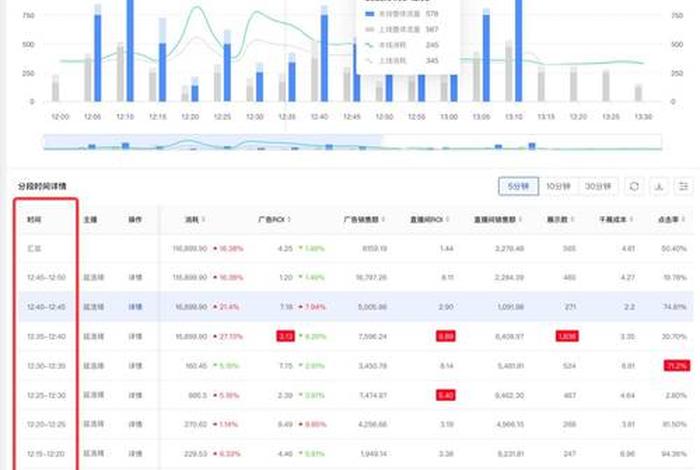This screenshot has width=700, height=470.
Task: Open 详情 for the 12:45~12:50 row
Action: (x=135, y=277)
